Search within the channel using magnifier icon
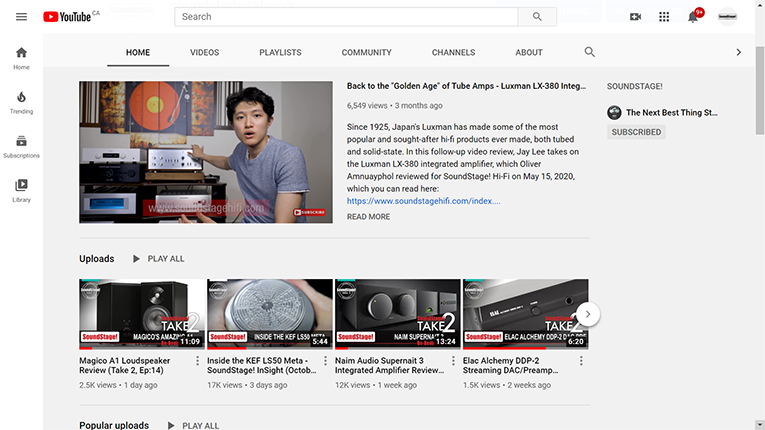765x430 pixels. (x=589, y=52)
